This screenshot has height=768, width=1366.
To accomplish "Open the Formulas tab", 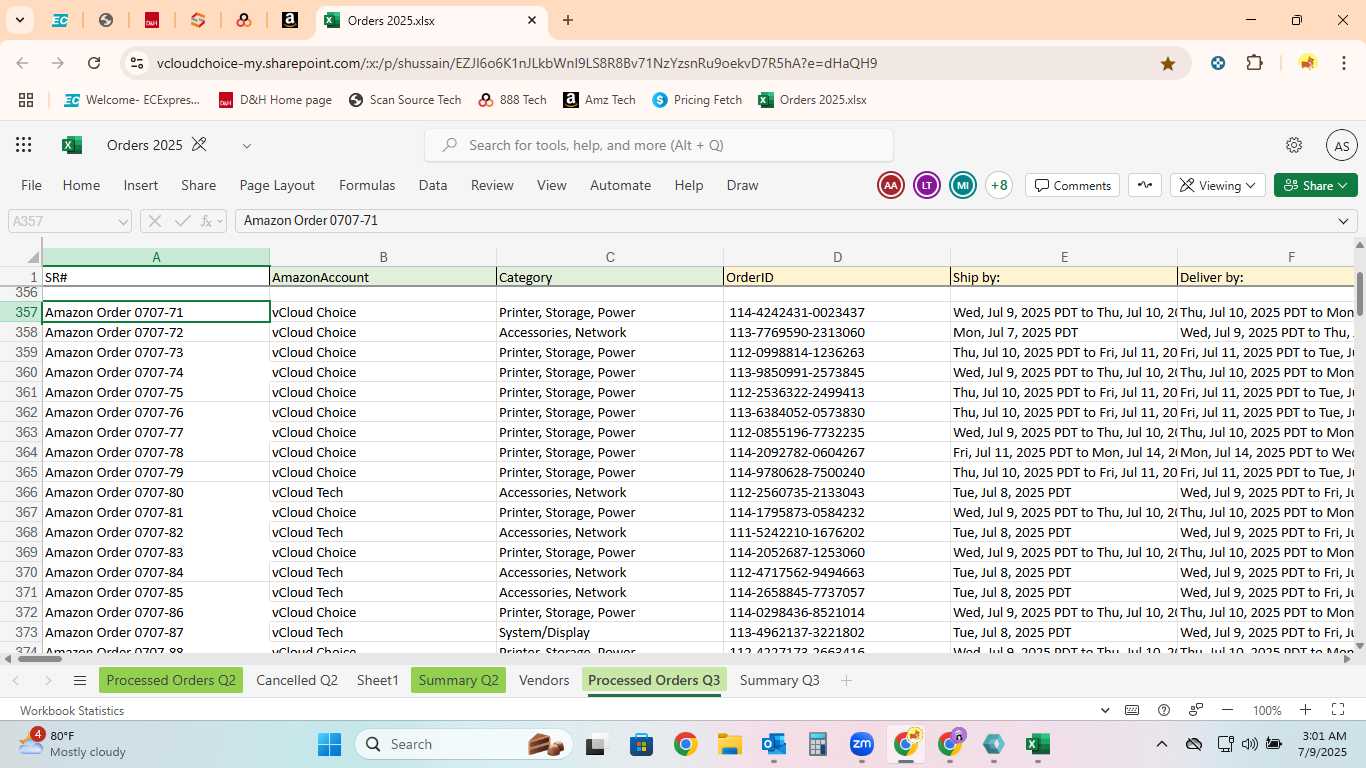I will (367, 185).
